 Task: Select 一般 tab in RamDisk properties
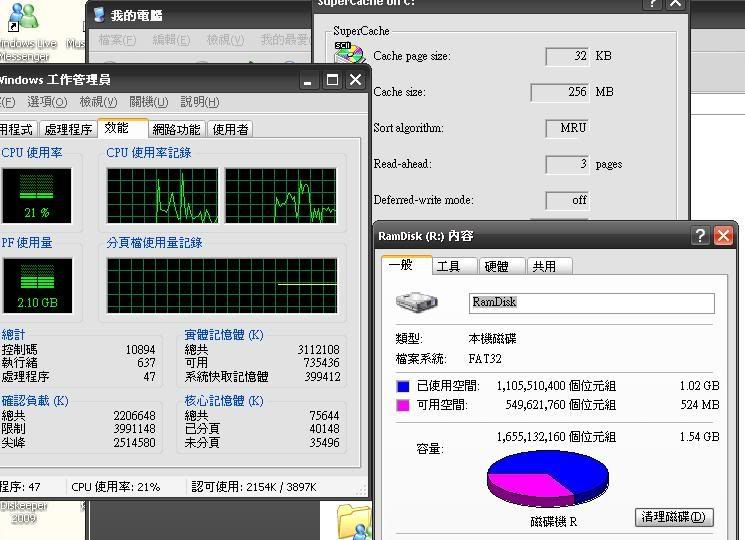pos(406,265)
